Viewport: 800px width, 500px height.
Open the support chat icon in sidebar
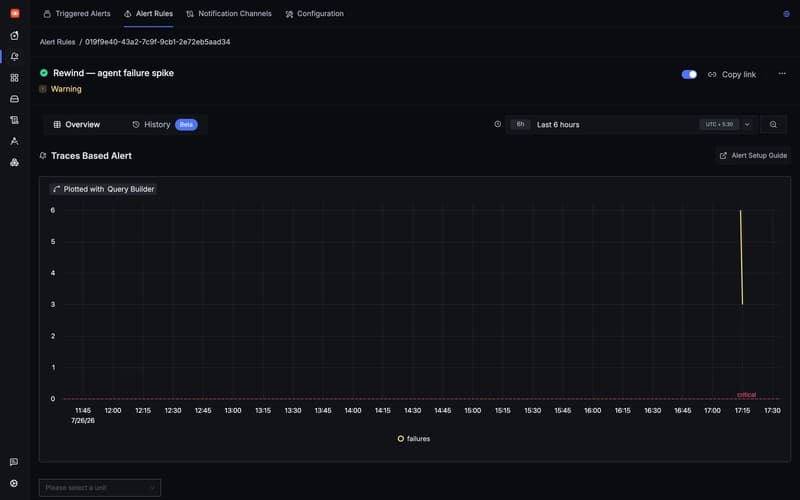pos(14,462)
